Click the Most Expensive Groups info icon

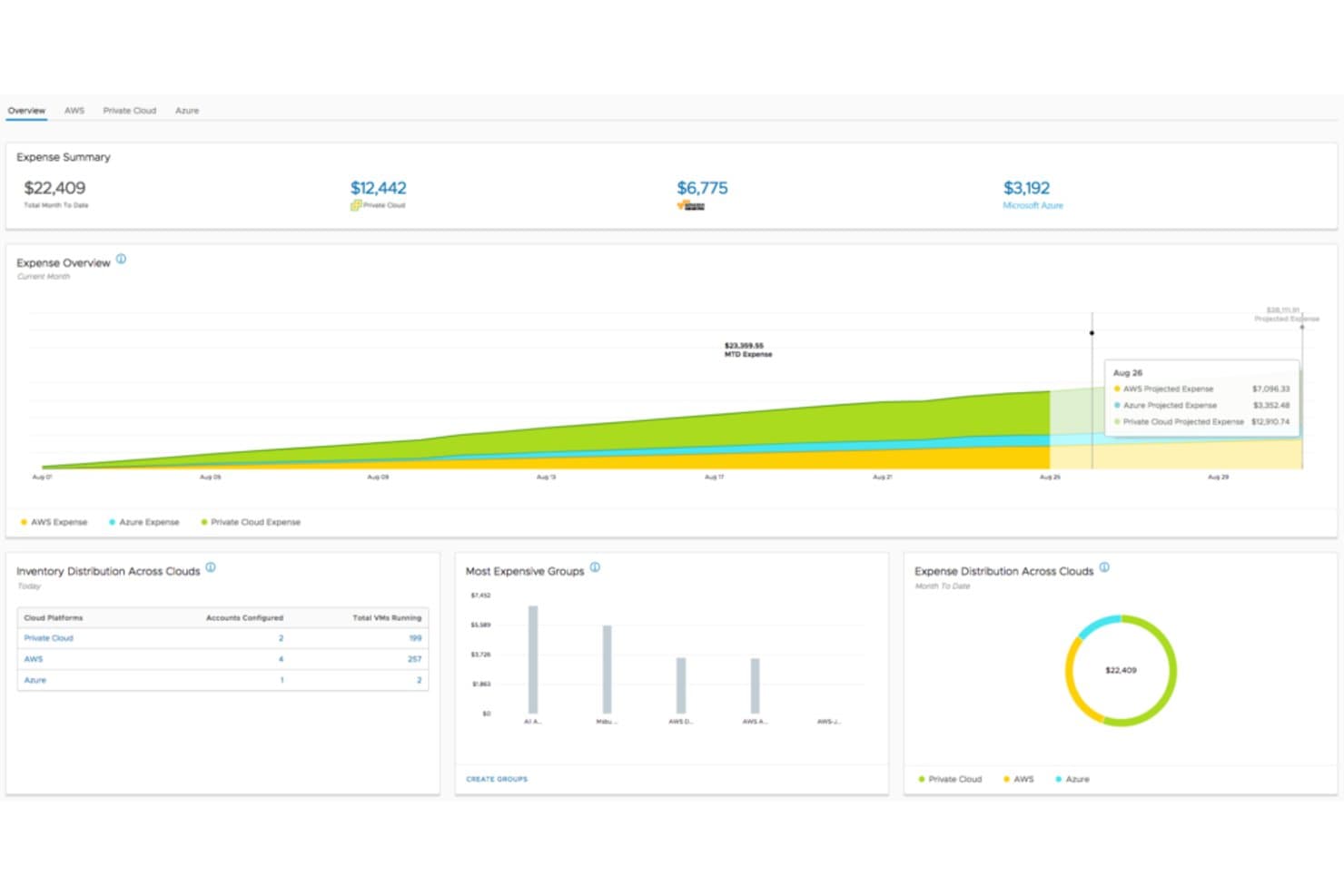click(x=595, y=567)
